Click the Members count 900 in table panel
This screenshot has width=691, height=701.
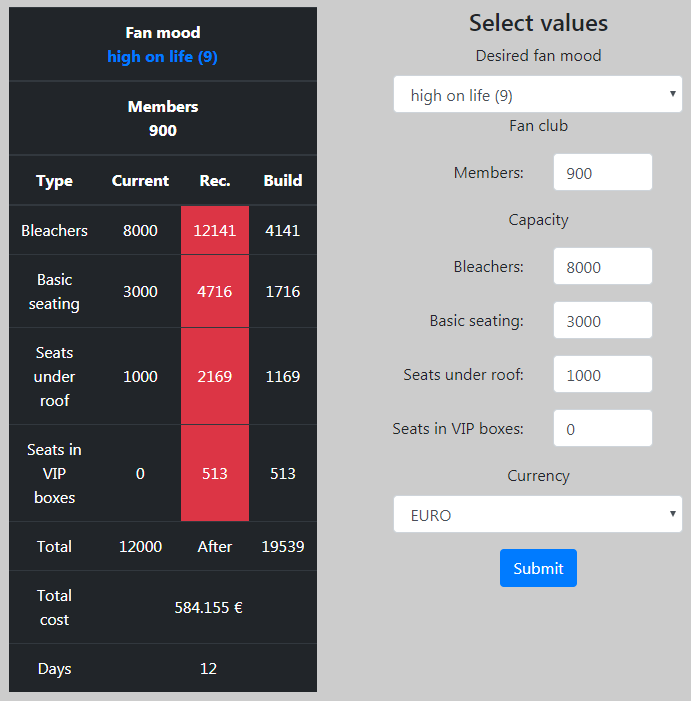(x=163, y=131)
